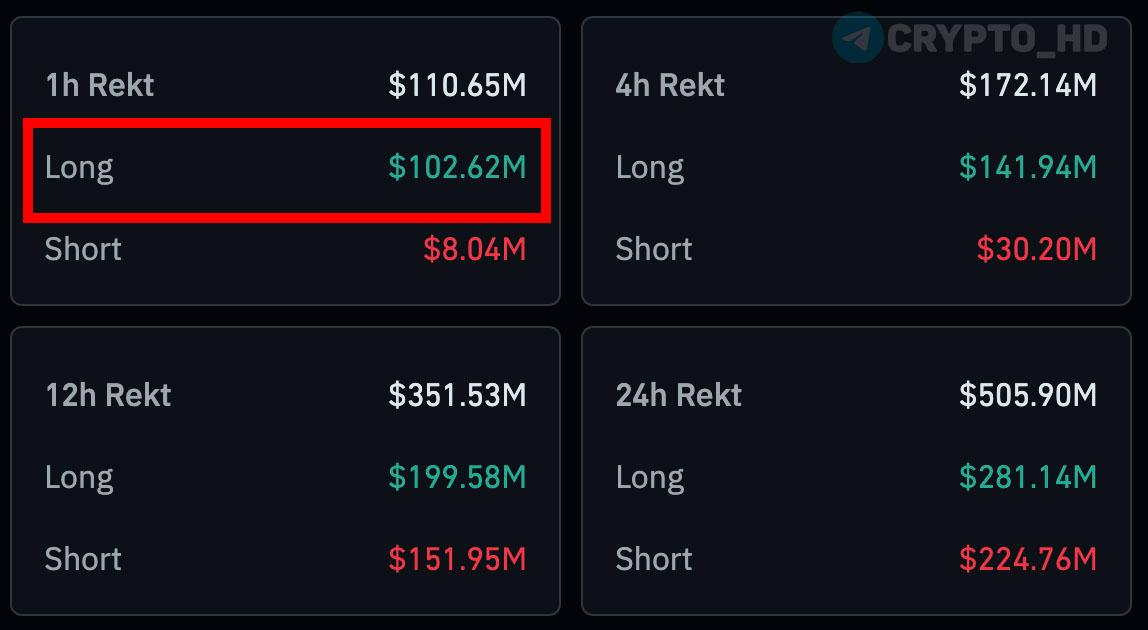Viewport: 1148px width, 630px height.
Task: Click the $110.65M 1h total value
Action: (x=457, y=85)
